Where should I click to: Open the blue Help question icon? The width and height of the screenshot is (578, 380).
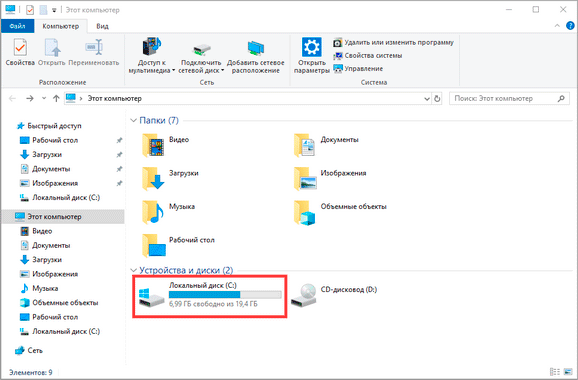tap(570, 26)
